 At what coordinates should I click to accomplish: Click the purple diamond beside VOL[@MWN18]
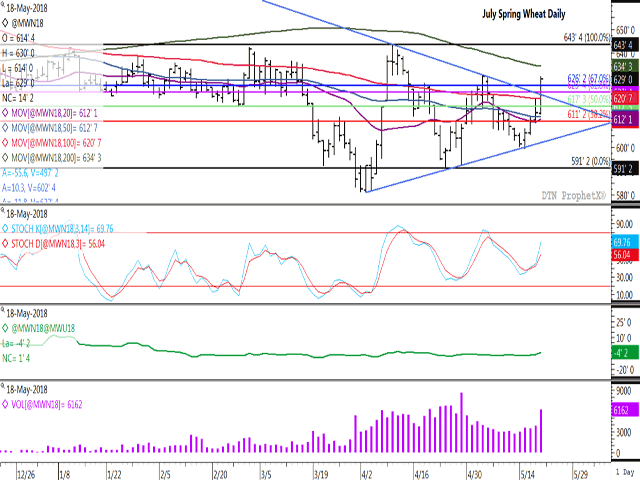tap(5, 404)
